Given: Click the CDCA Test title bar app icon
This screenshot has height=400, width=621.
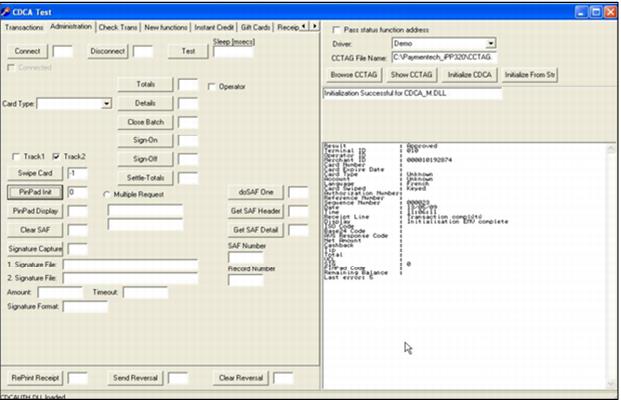Looking at the screenshot, I should click(6, 12).
